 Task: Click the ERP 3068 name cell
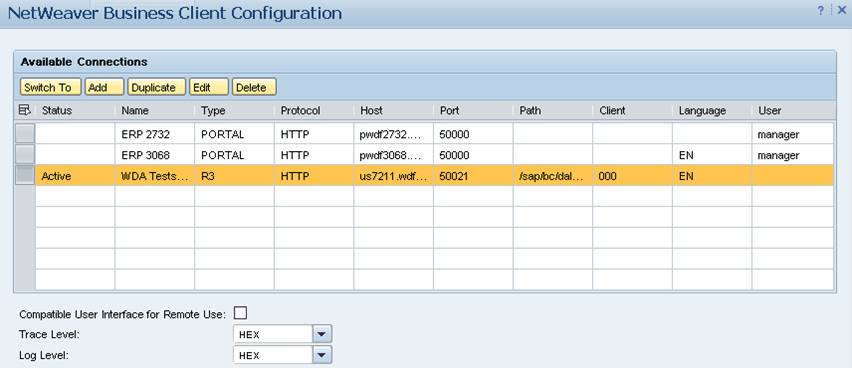[155, 155]
